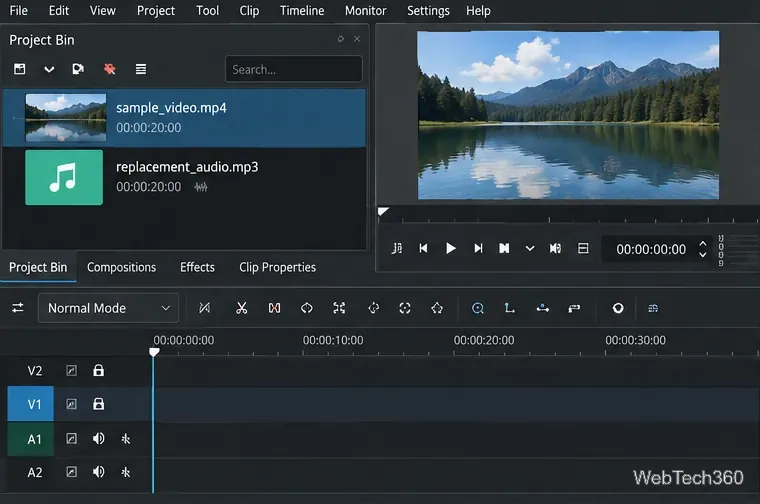Image resolution: width=760 pixels, height=504 pixels.
Task: Open the View menu
Action: (x=102, y=11)
